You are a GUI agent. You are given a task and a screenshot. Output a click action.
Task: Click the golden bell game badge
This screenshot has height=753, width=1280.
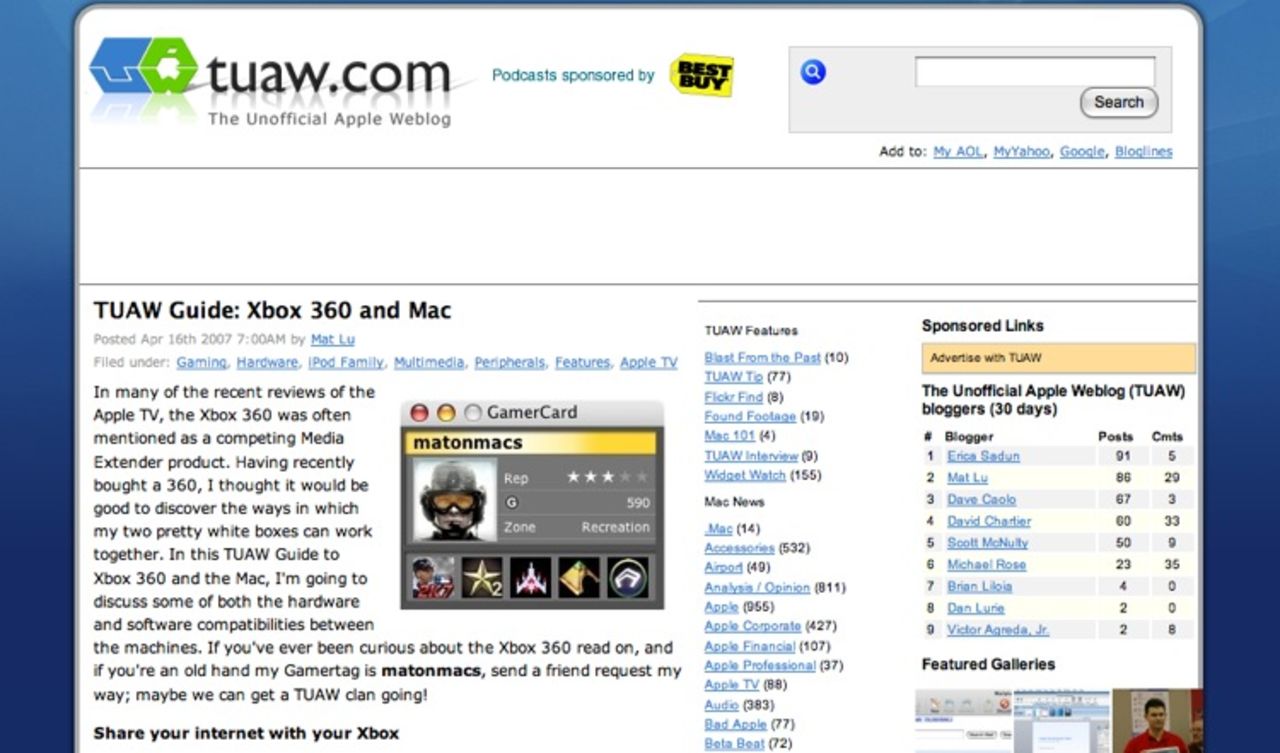[579, 578]
